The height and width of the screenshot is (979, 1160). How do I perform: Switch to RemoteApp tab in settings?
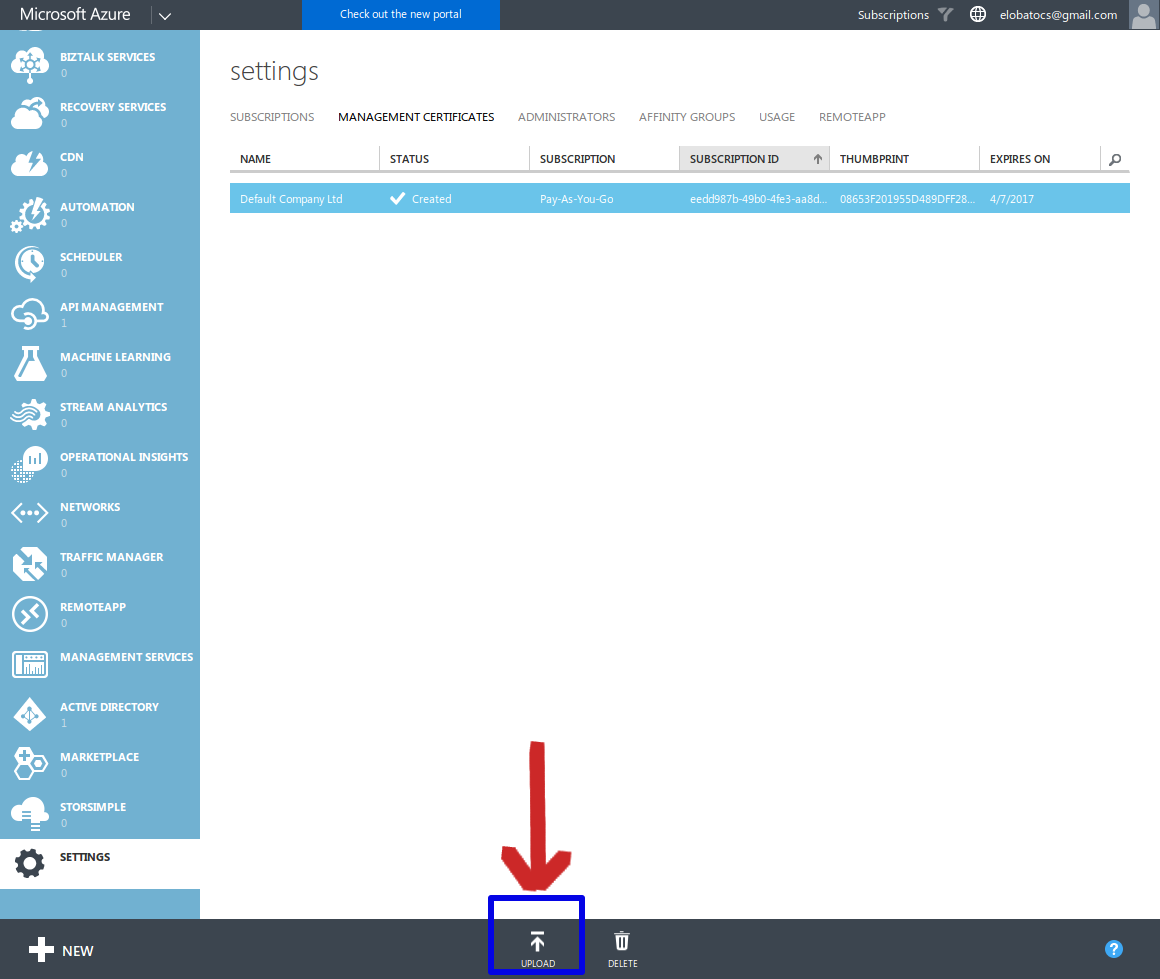point(852,117)
